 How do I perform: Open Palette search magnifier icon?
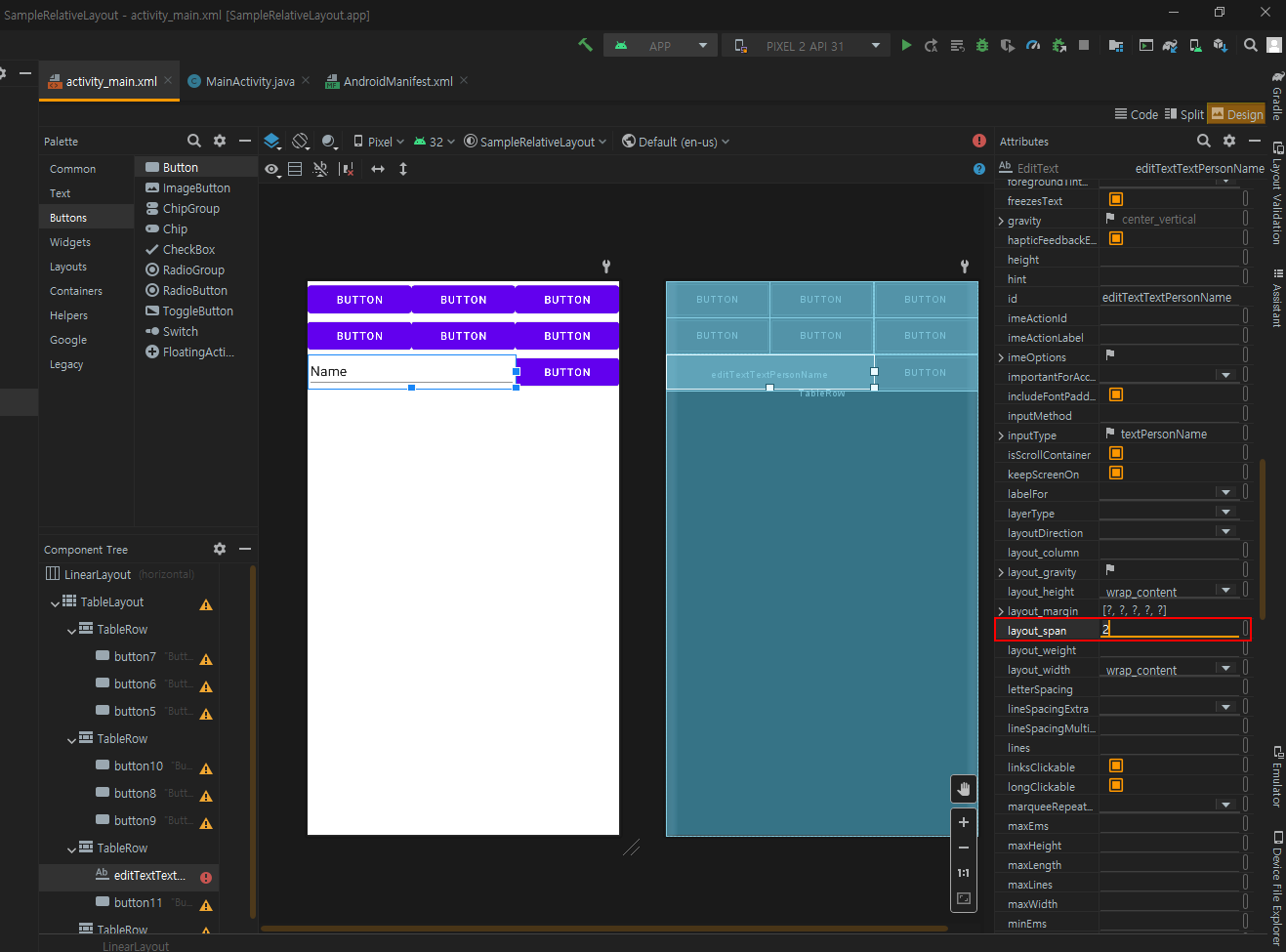tap(193, 141)
